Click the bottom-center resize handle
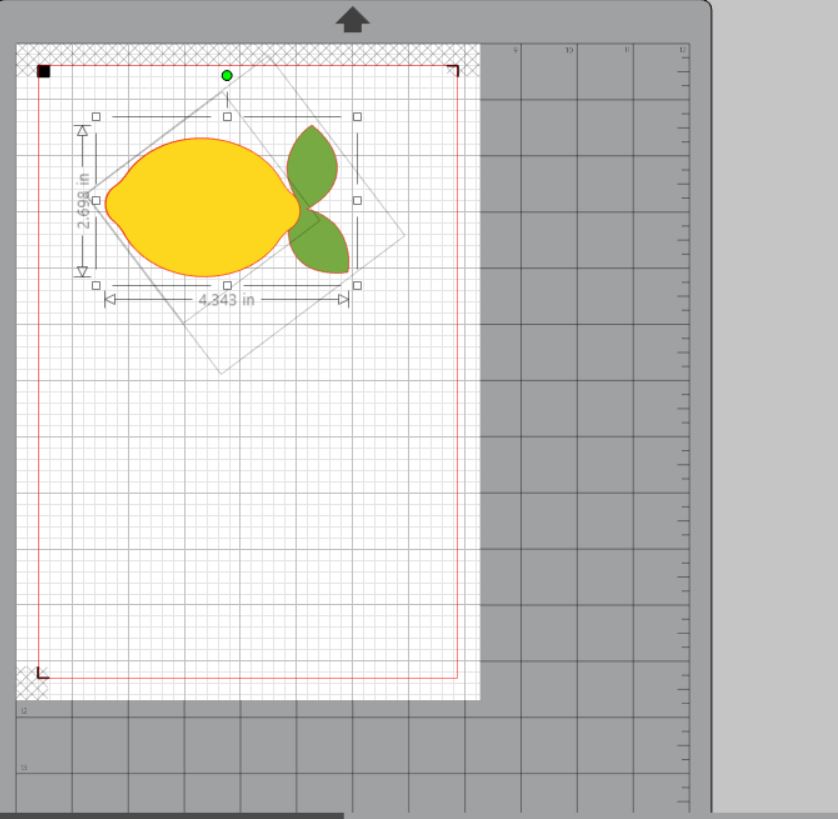The height and width of the screenshot is (819, 838). [227, 285]
